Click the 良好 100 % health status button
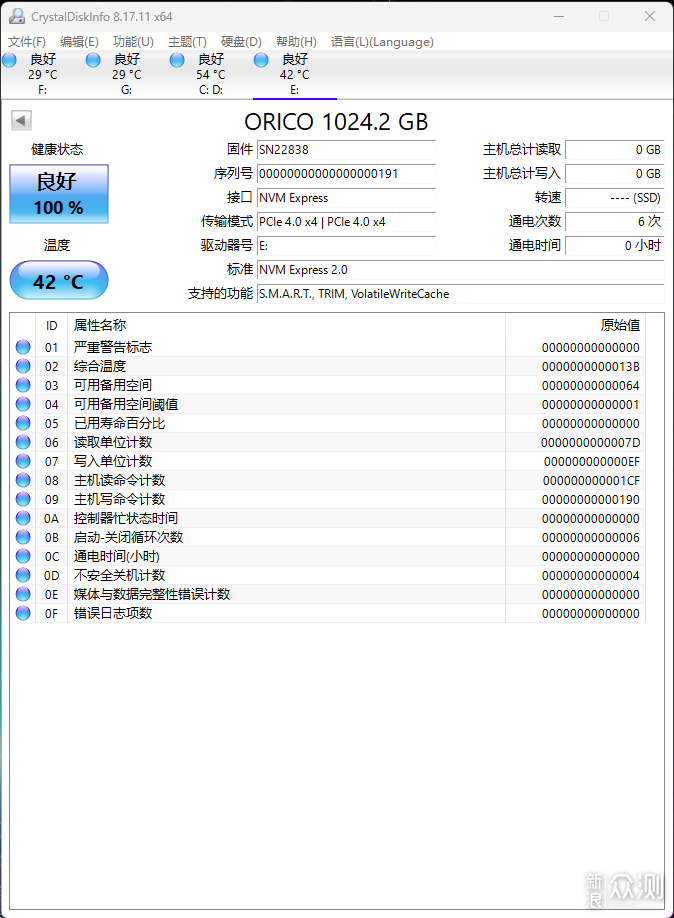 (59, 194)
